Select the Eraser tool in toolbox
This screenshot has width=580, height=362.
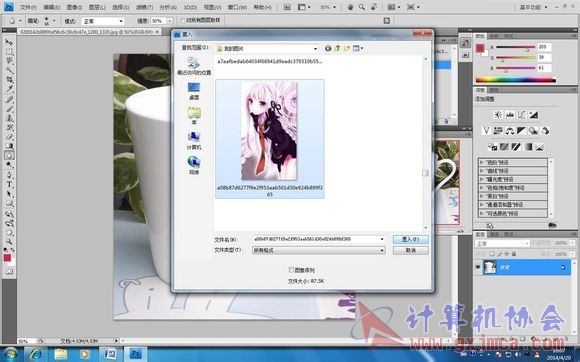pos(9,136)
